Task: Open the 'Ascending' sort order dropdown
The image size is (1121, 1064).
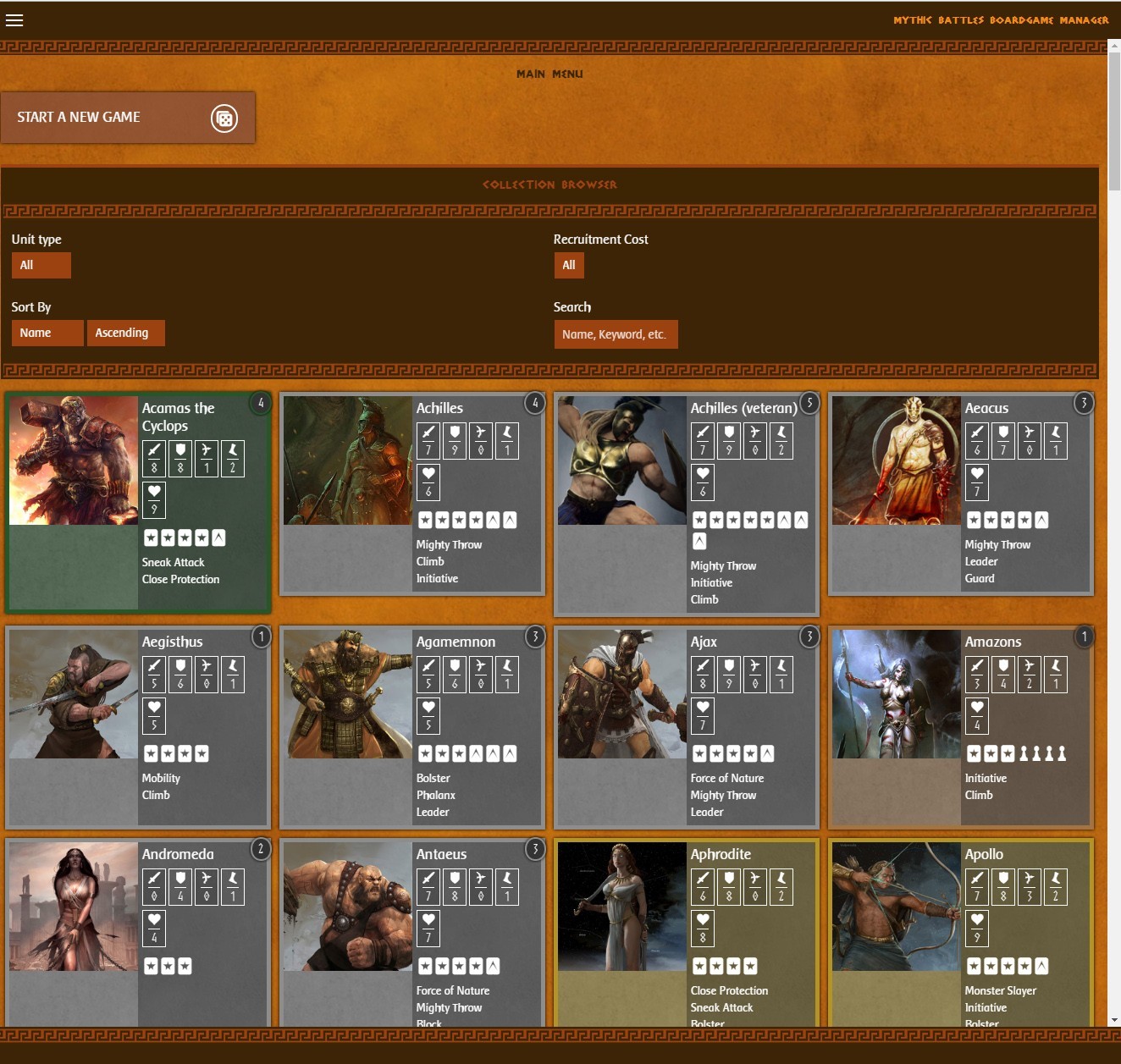Action: 125,333
